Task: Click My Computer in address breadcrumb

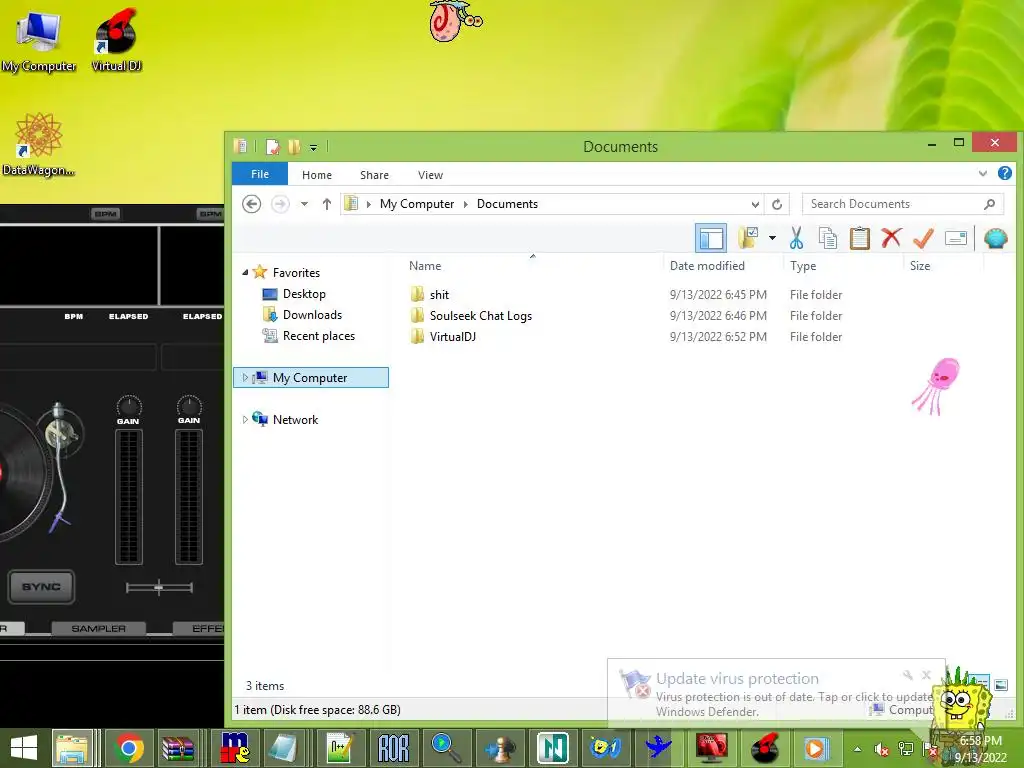Action: pyautogui.click(x=417, y=204)
